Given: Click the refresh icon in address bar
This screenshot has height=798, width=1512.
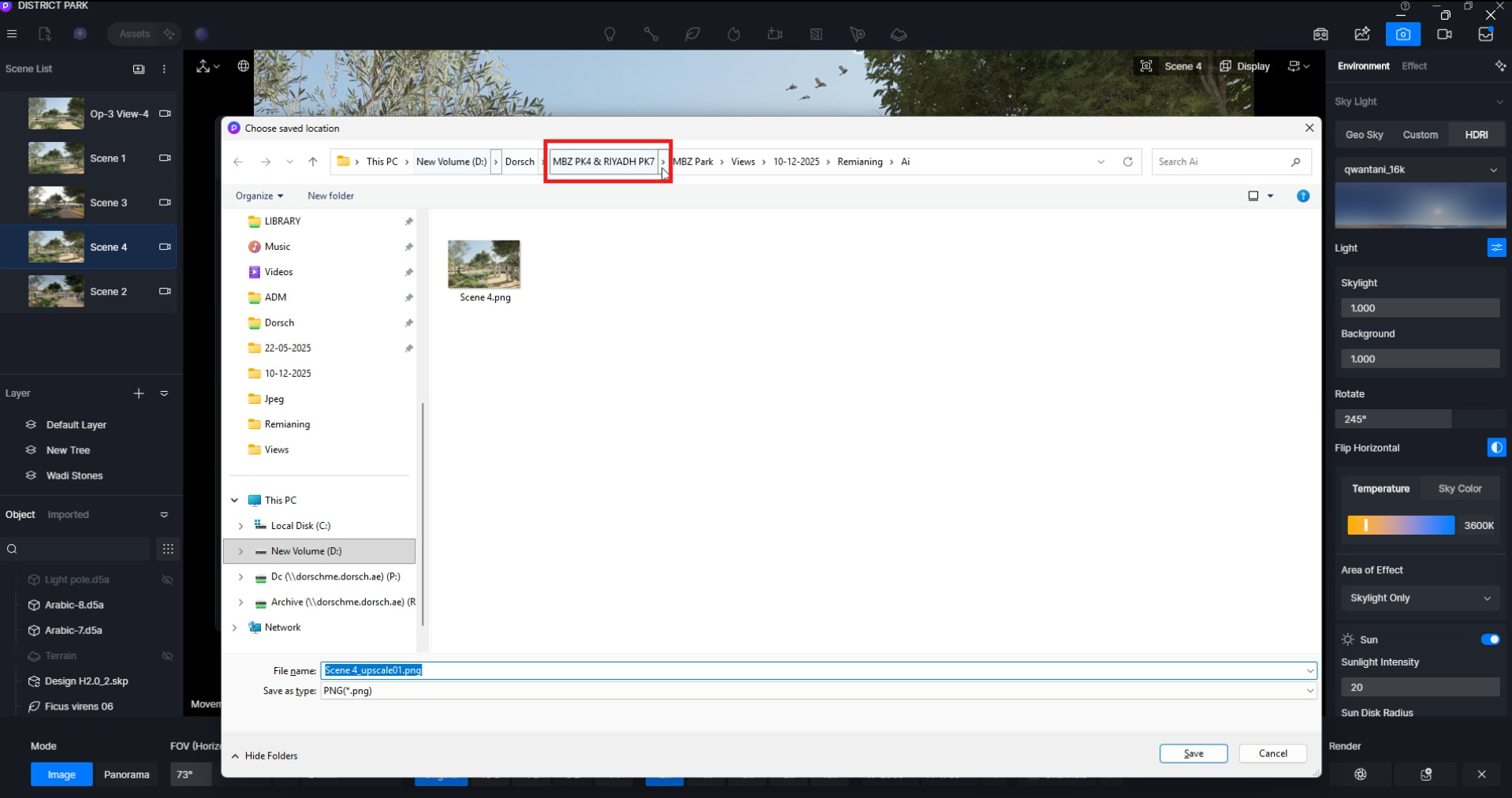Looking at the screenshot, I should tap(1127, 162).
